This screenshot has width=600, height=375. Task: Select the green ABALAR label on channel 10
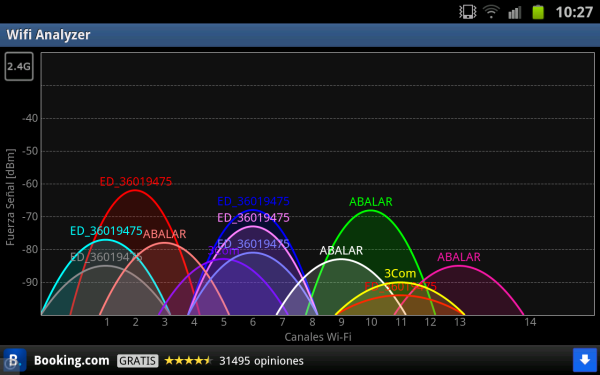371,202
